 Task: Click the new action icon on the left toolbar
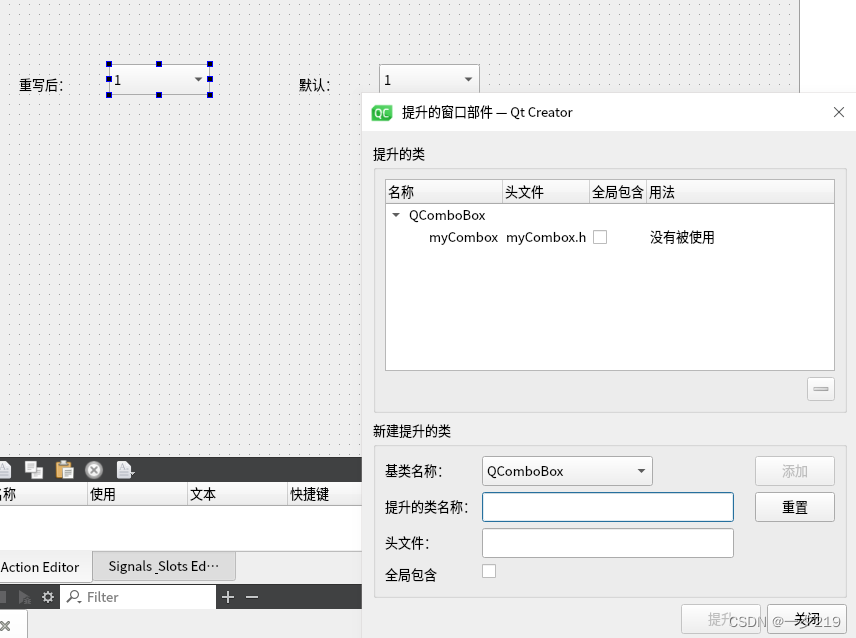point(5,469)
